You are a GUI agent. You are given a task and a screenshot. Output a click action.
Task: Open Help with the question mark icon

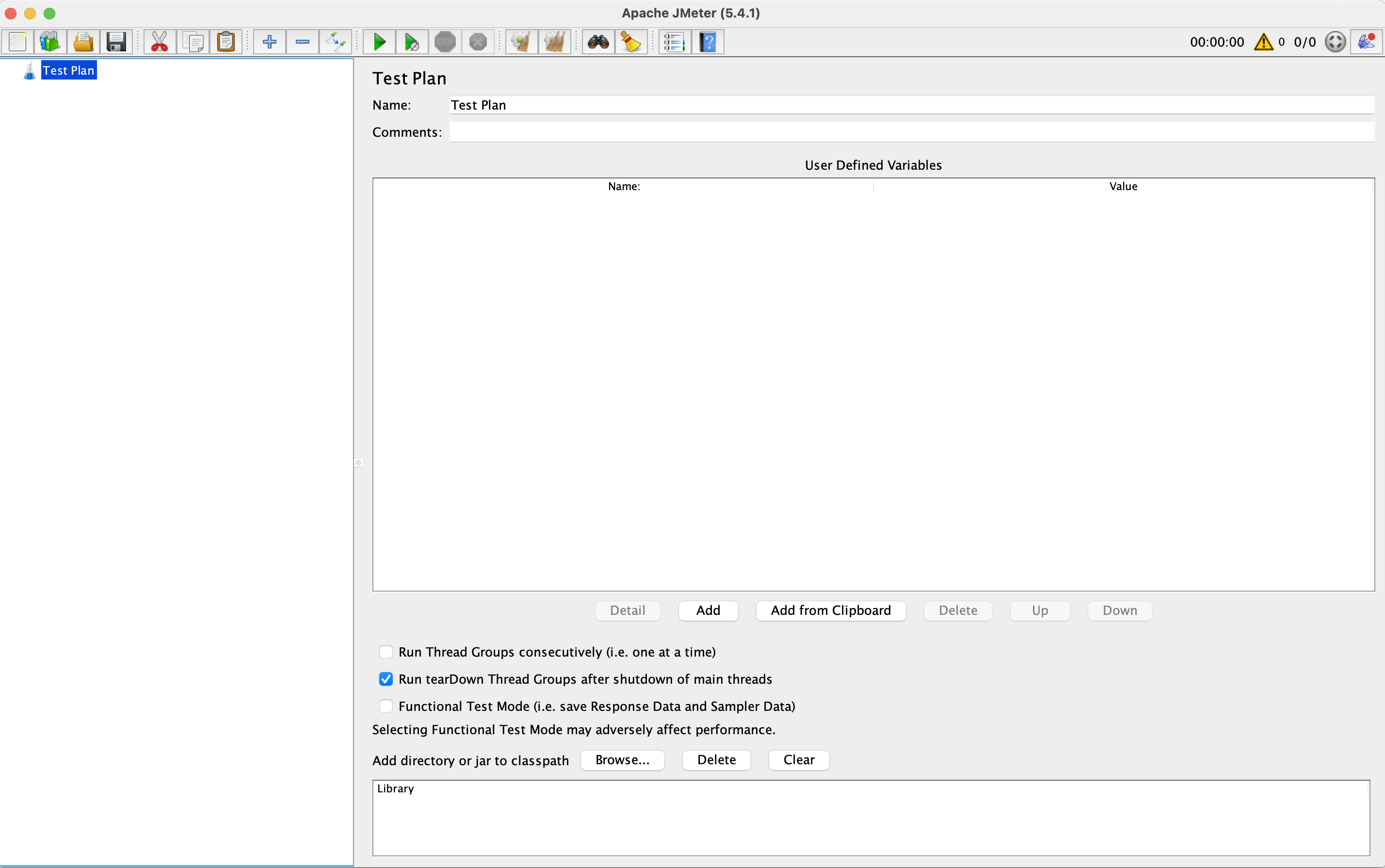coord(709,42)
